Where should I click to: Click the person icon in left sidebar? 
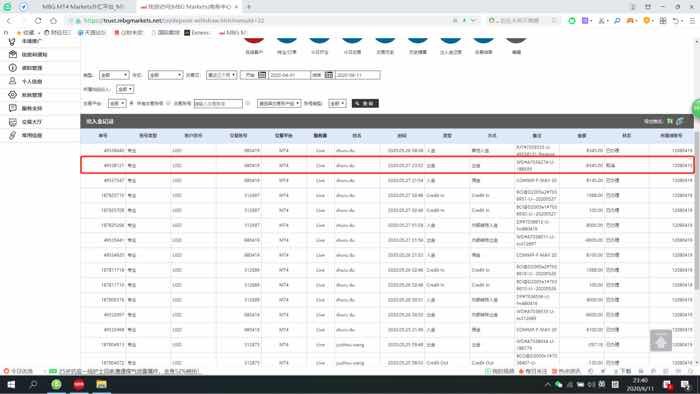click(12, 81)
